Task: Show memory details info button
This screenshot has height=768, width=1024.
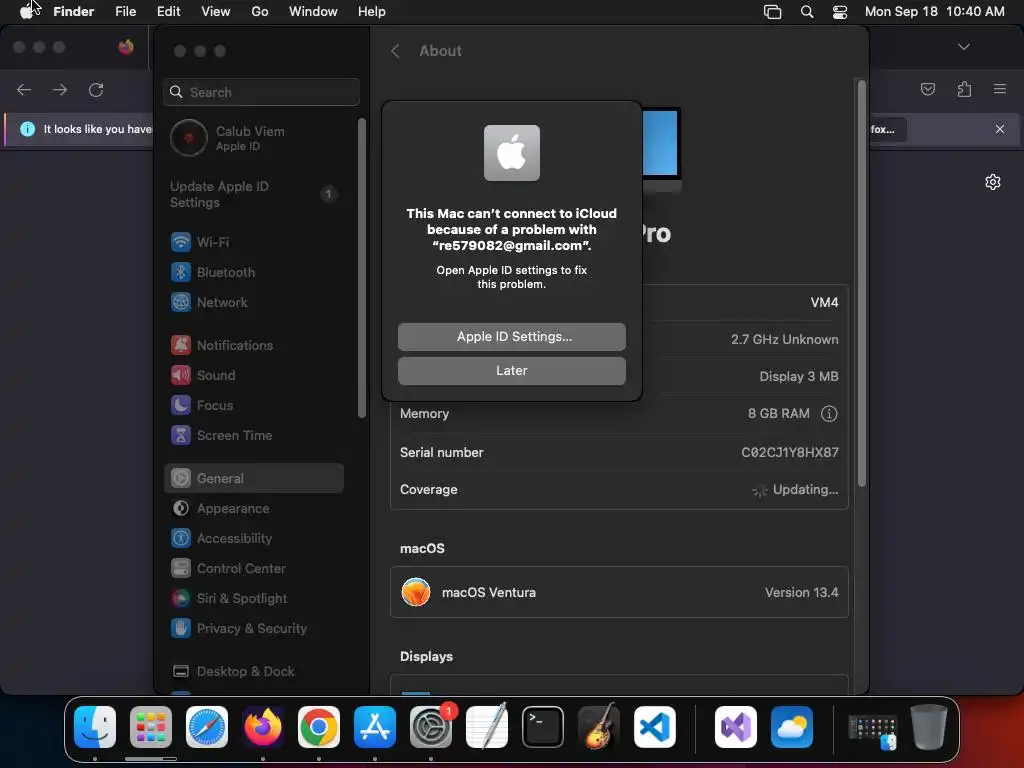Action: [829, 413]
